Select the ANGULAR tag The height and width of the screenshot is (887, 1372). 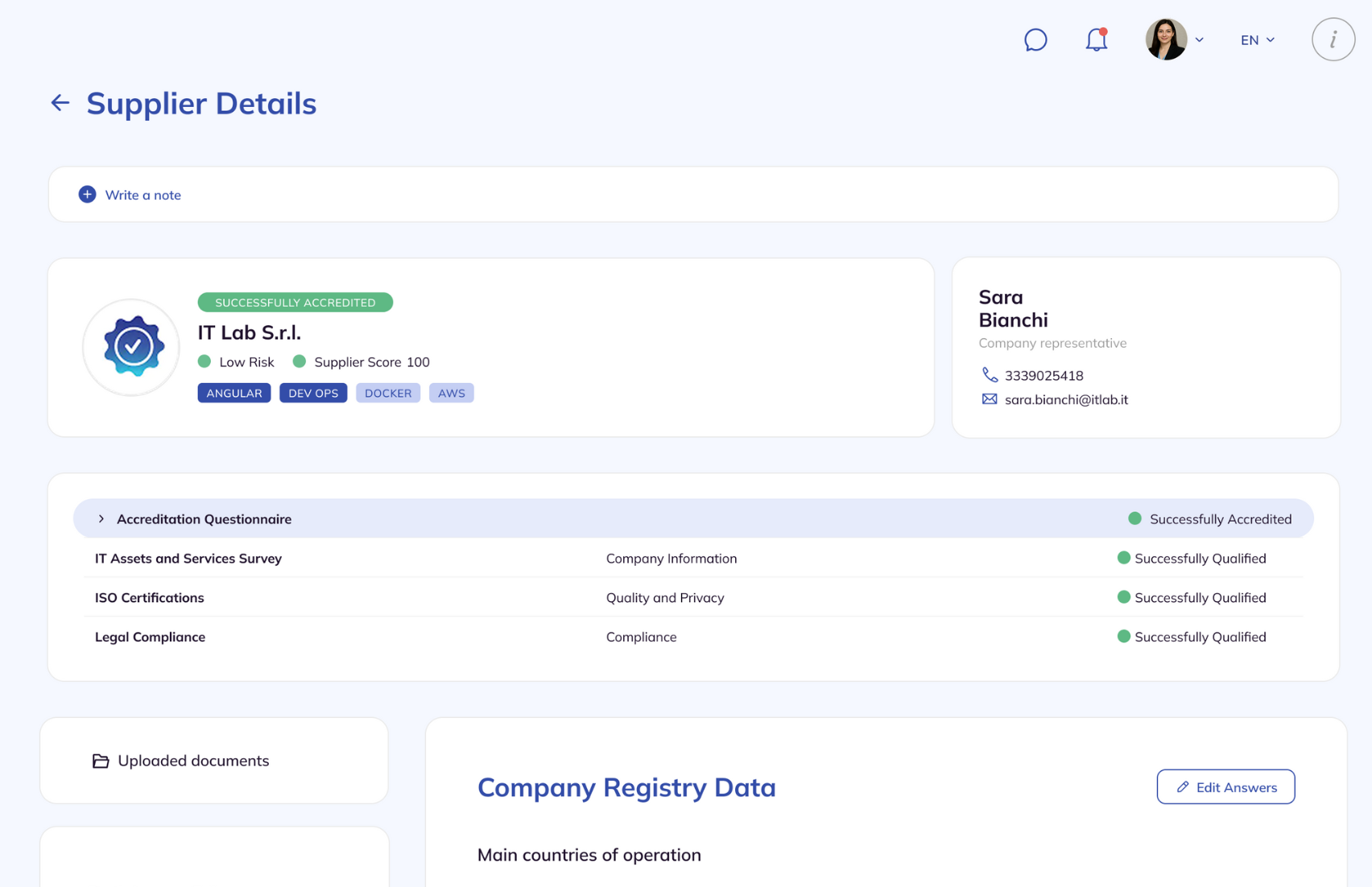[234, 393]
